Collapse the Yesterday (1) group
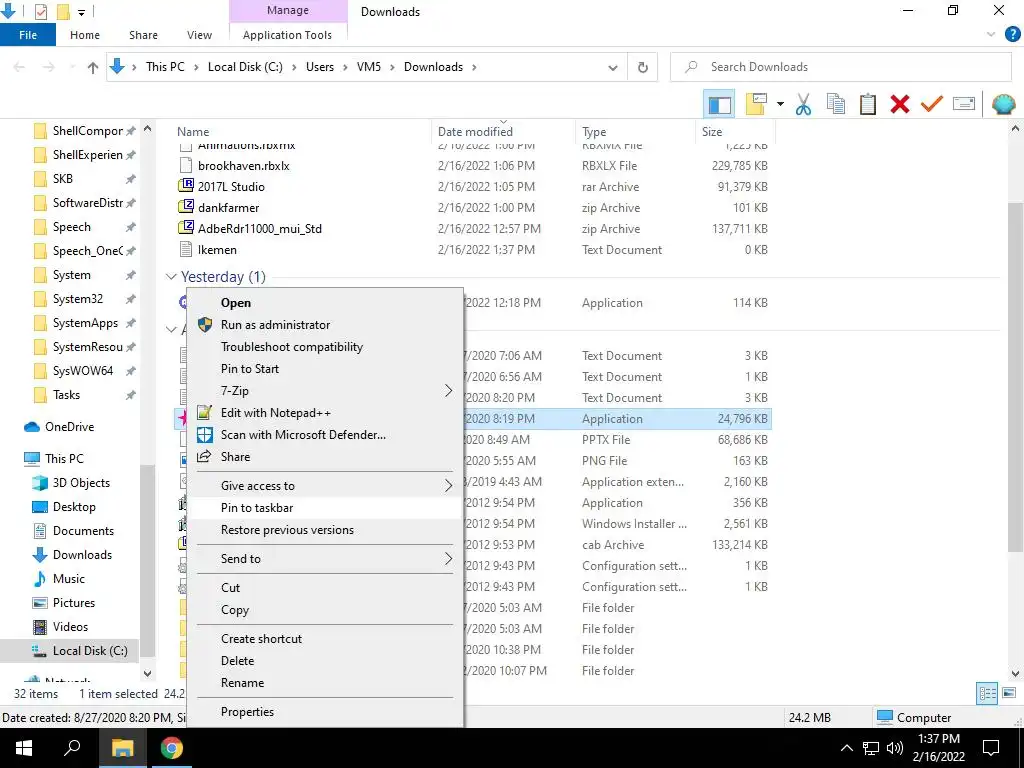Screen dimensions: 1024x768 (171, 277)
